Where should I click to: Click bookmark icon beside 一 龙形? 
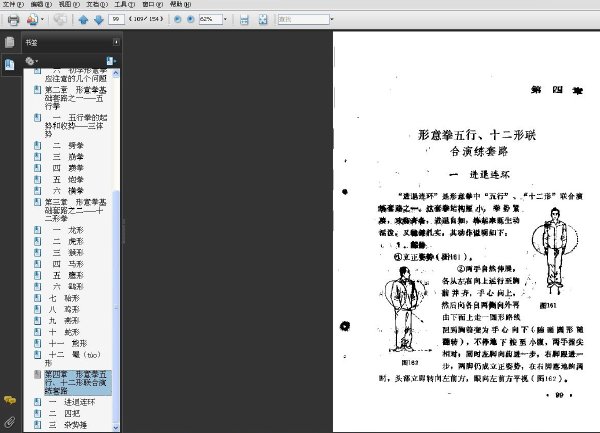(38, 230)
